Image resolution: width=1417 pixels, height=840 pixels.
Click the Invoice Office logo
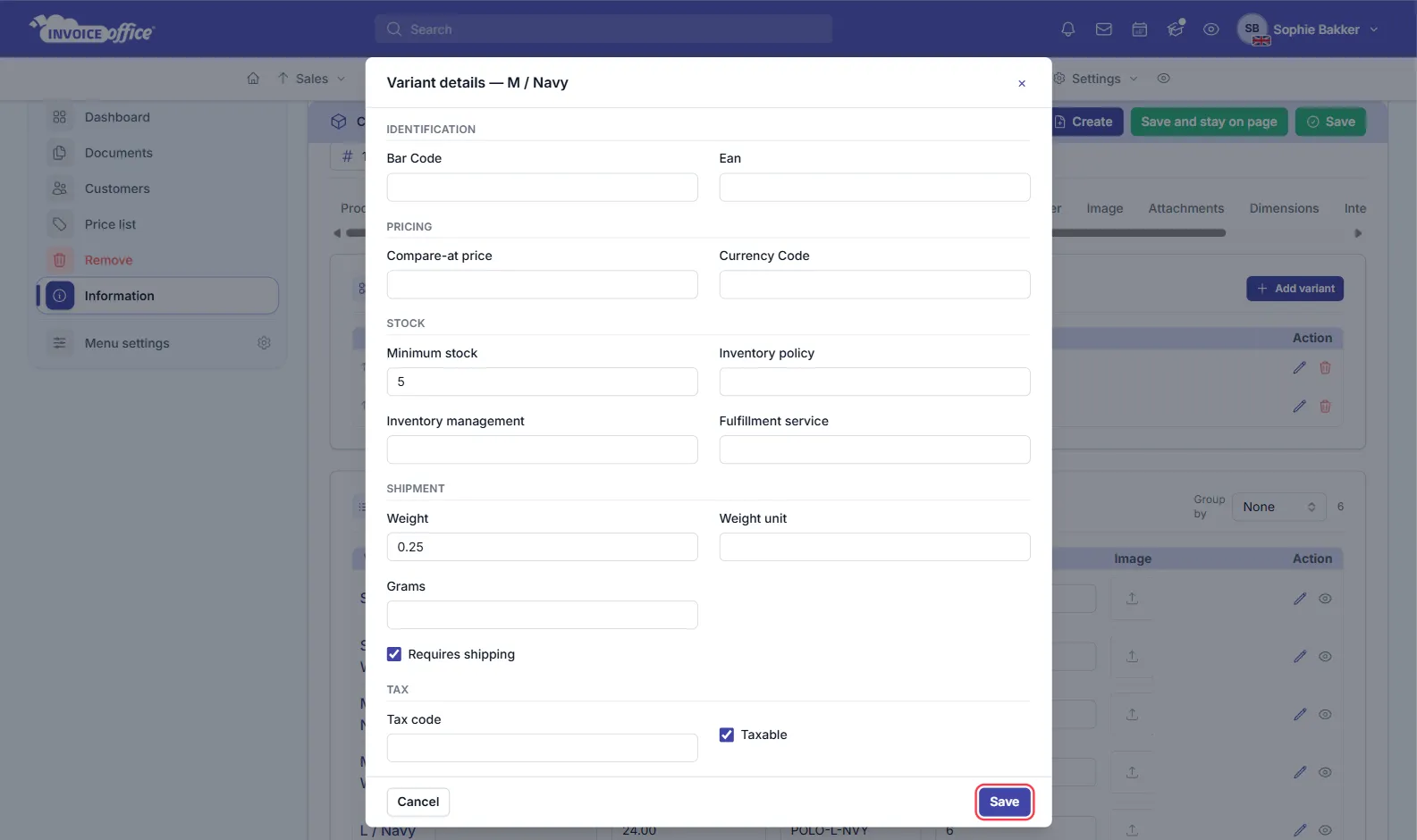click(92, 29)
